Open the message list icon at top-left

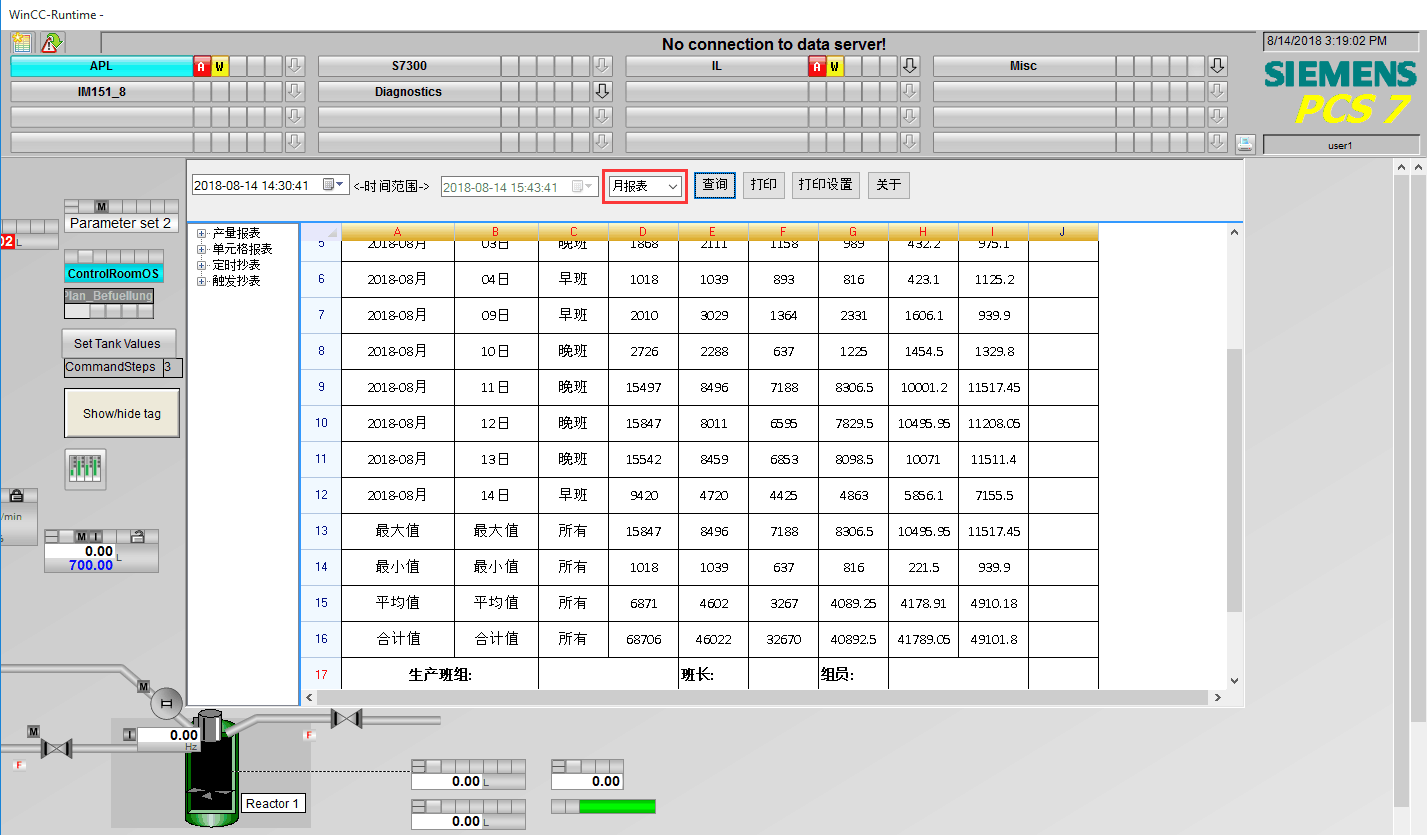pyautogui.click(x=22, y=42)
